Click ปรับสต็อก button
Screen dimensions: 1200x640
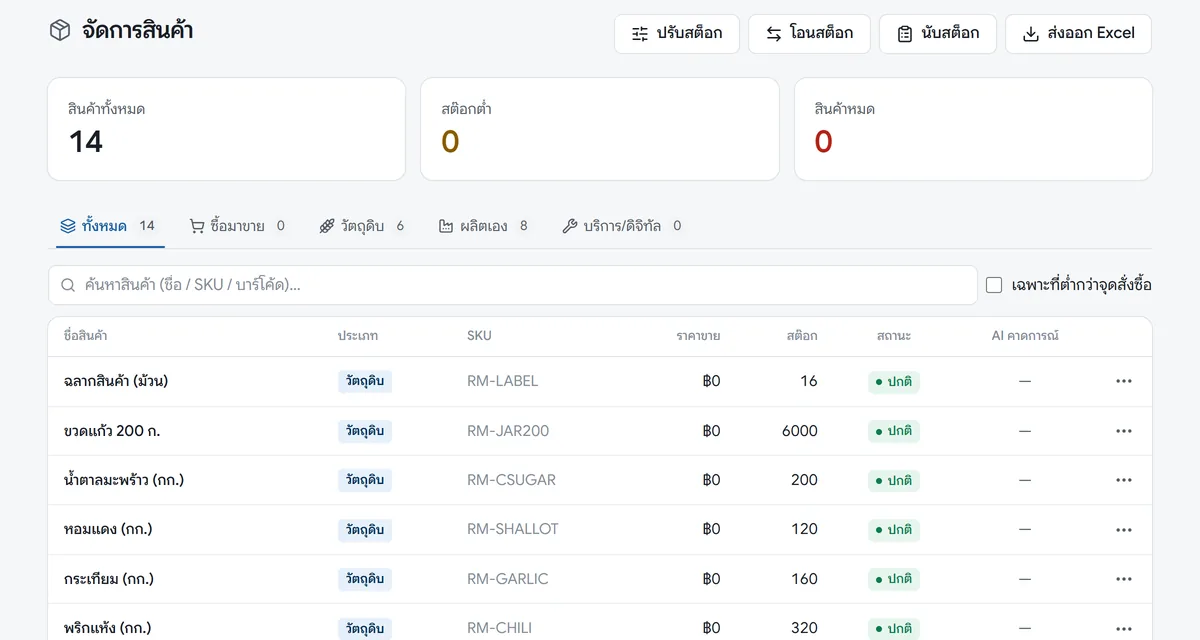pyautogui.click(x=677, y=34)
